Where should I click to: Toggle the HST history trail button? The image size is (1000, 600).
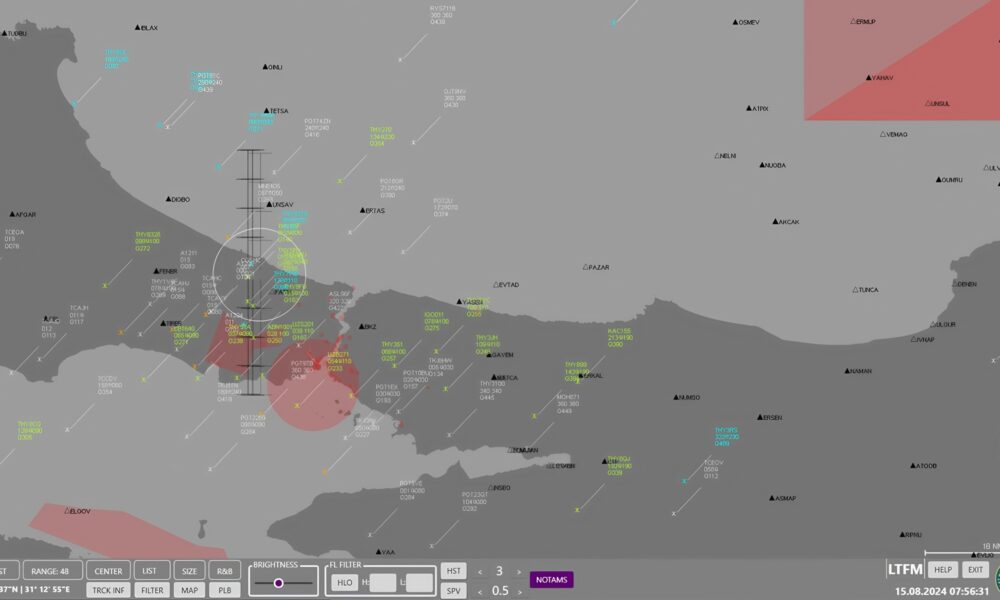pos(454,571)
